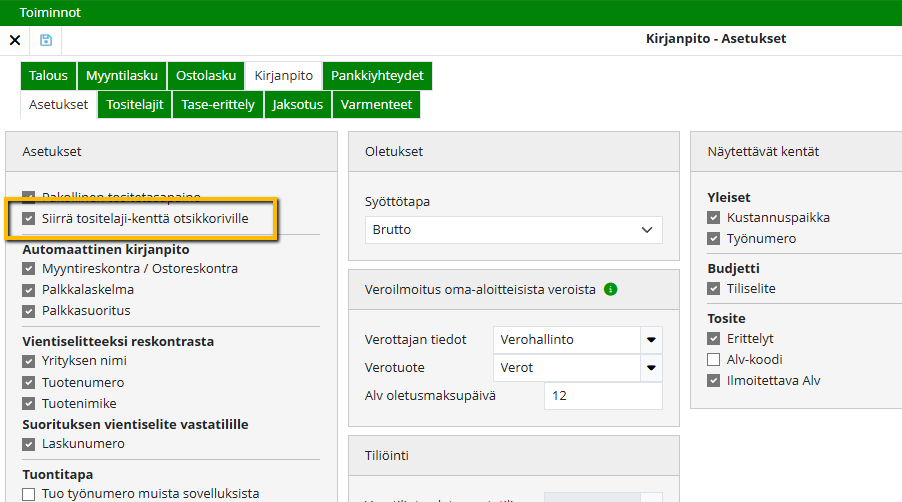Open the Verottajan tiedot dropdown arrow
The width and height of the screenshot is (902, 502).
point(652,340)
